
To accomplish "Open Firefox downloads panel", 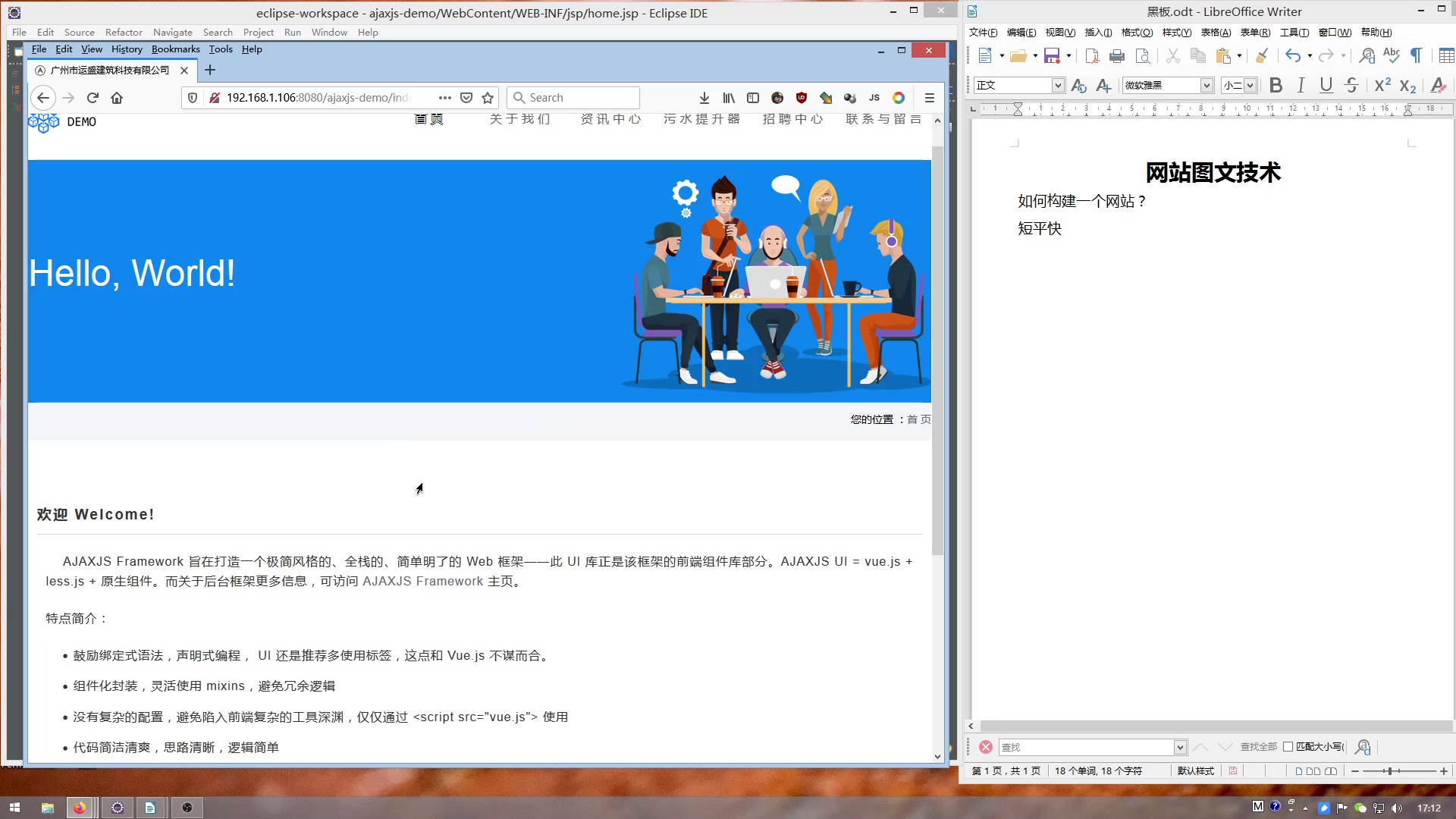I will point(704,98).
